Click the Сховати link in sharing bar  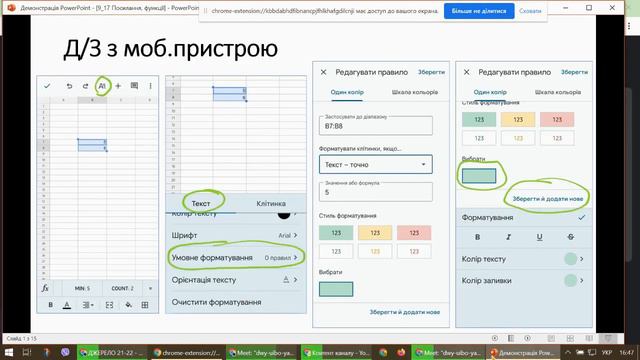pyautogui.click(x=530, y=11)
